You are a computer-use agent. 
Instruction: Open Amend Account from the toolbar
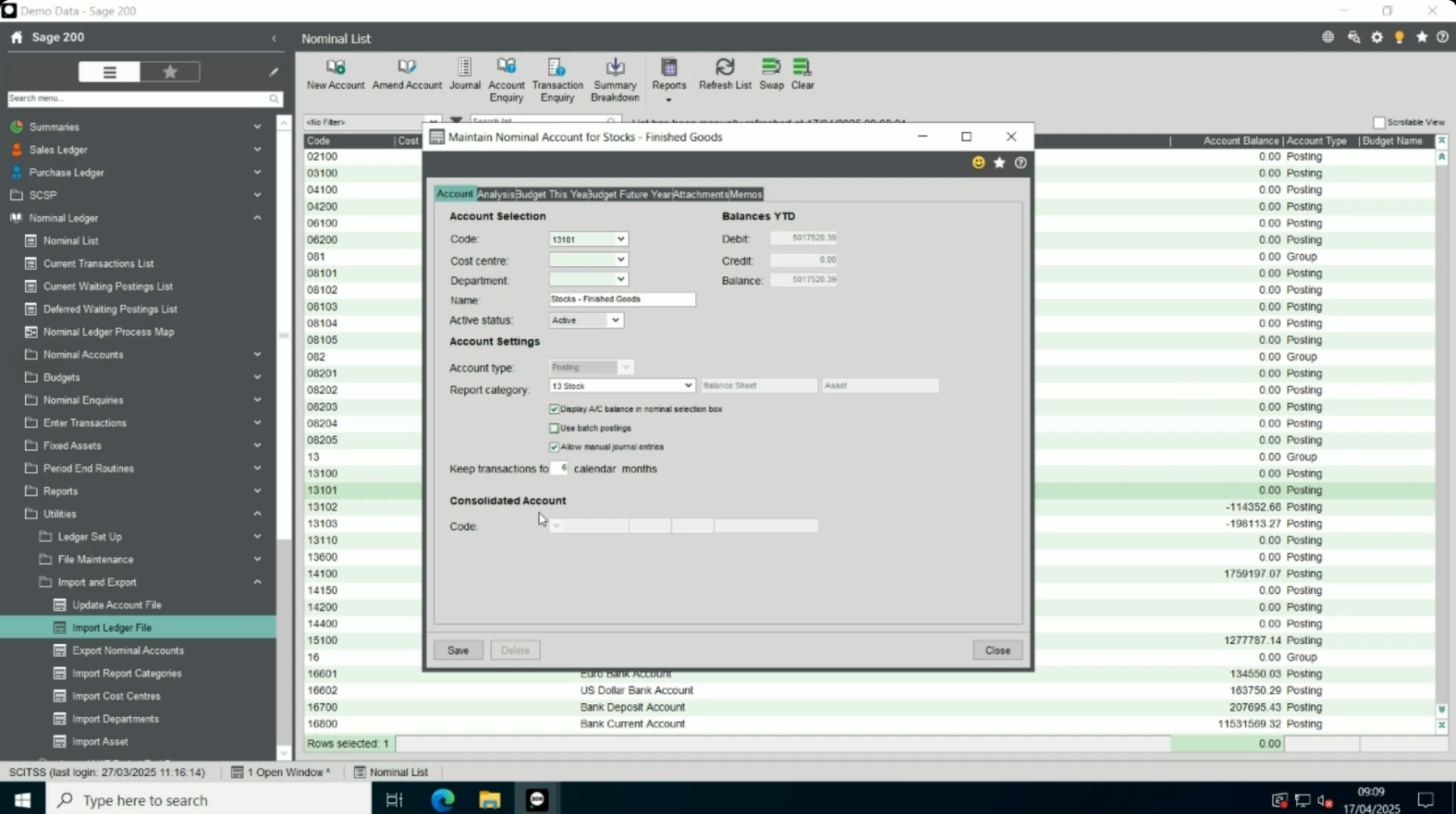coord(407,74)
